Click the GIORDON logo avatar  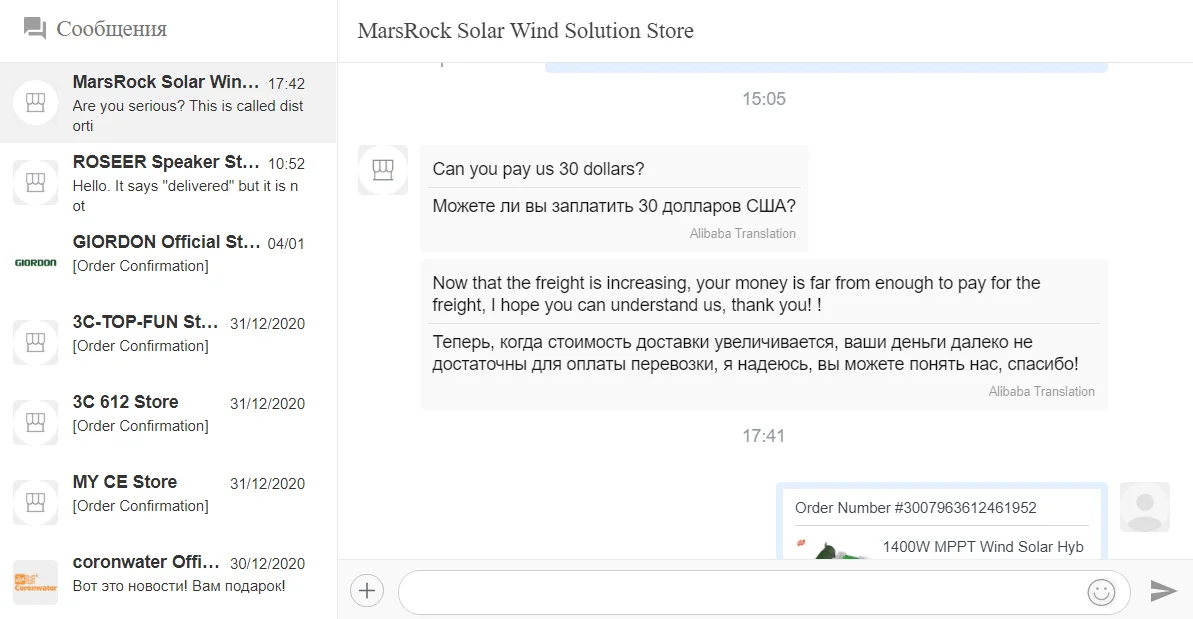(36, 262)
